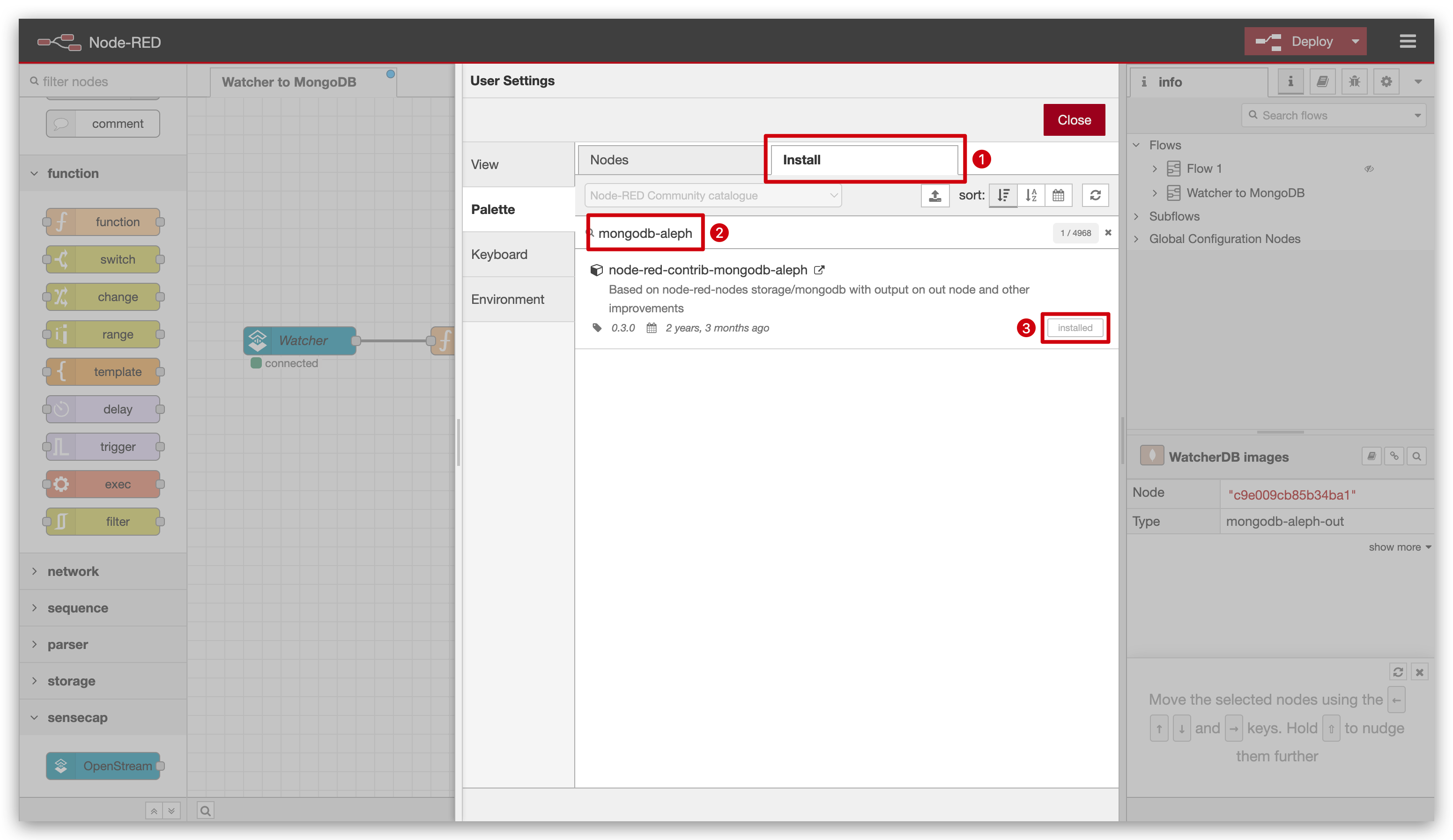Focus the filter nodes input

pos(104,81)
